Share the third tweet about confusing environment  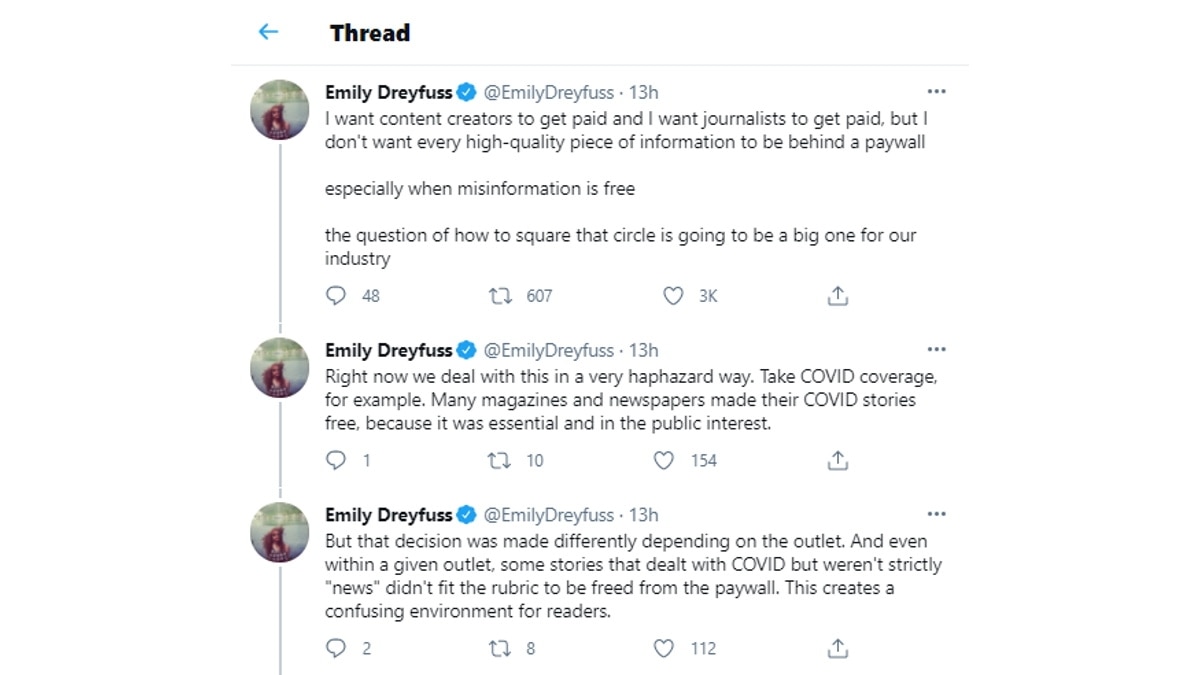pyautogui.click(x=838, y=648)
